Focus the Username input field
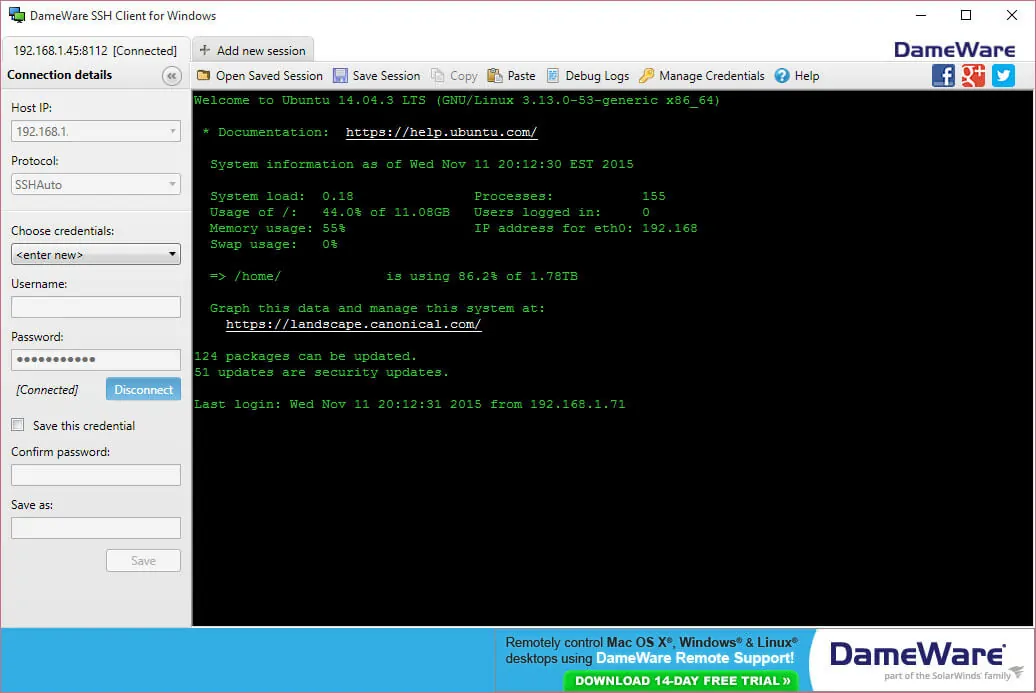This screenshot has width=1036, height=693. pyautogui.click(x=96, y=307)
